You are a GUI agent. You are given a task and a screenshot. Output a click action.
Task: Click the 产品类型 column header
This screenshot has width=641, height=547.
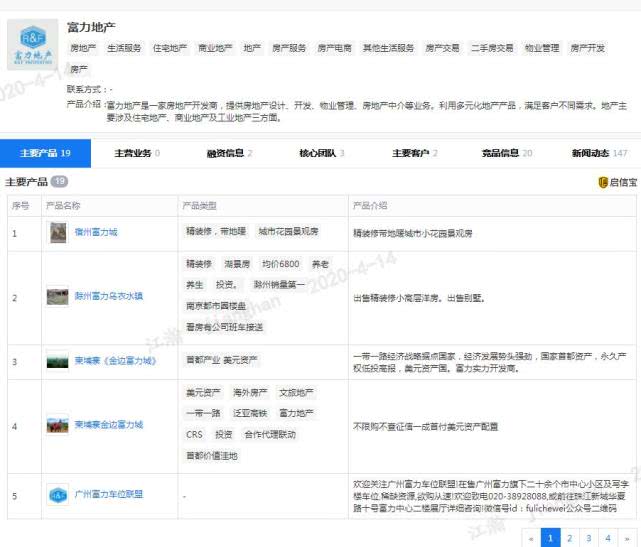point(199,206)
